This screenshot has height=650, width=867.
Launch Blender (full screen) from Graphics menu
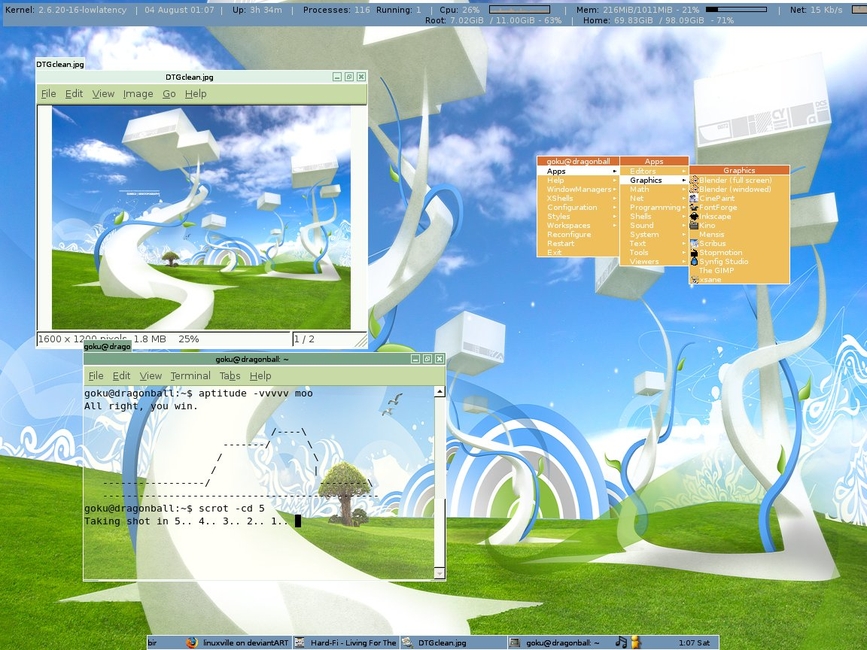point(739,180)
